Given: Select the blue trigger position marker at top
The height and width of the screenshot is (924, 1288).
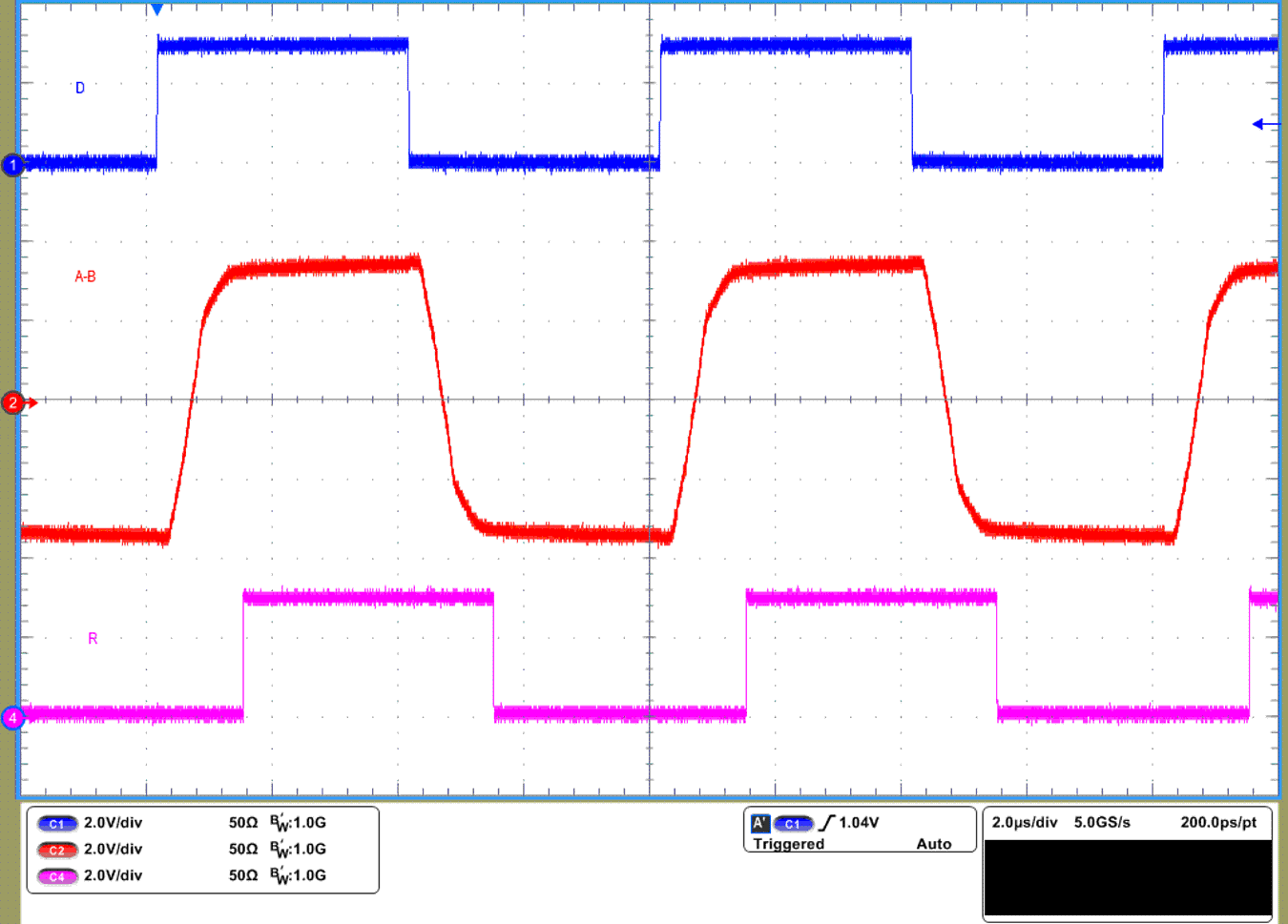Looking at the screenshot, I should 156,8.
